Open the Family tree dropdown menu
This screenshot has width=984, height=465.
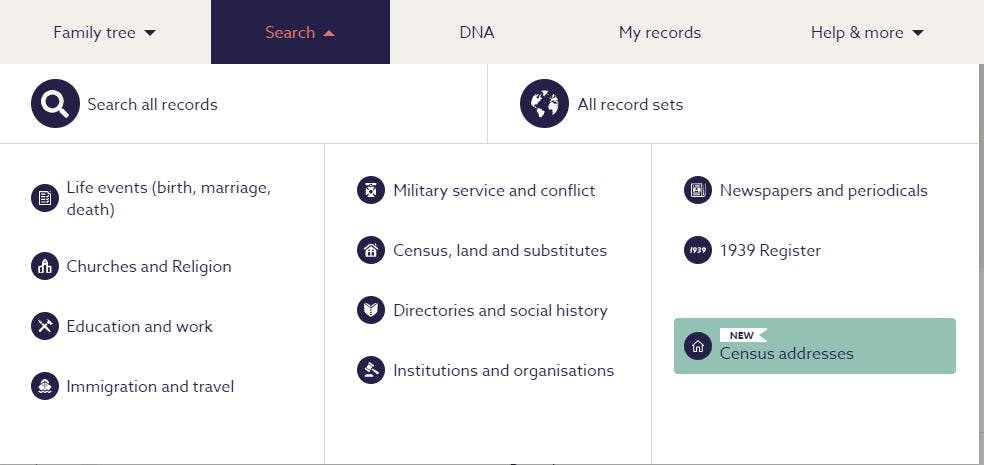click(105, 32)
